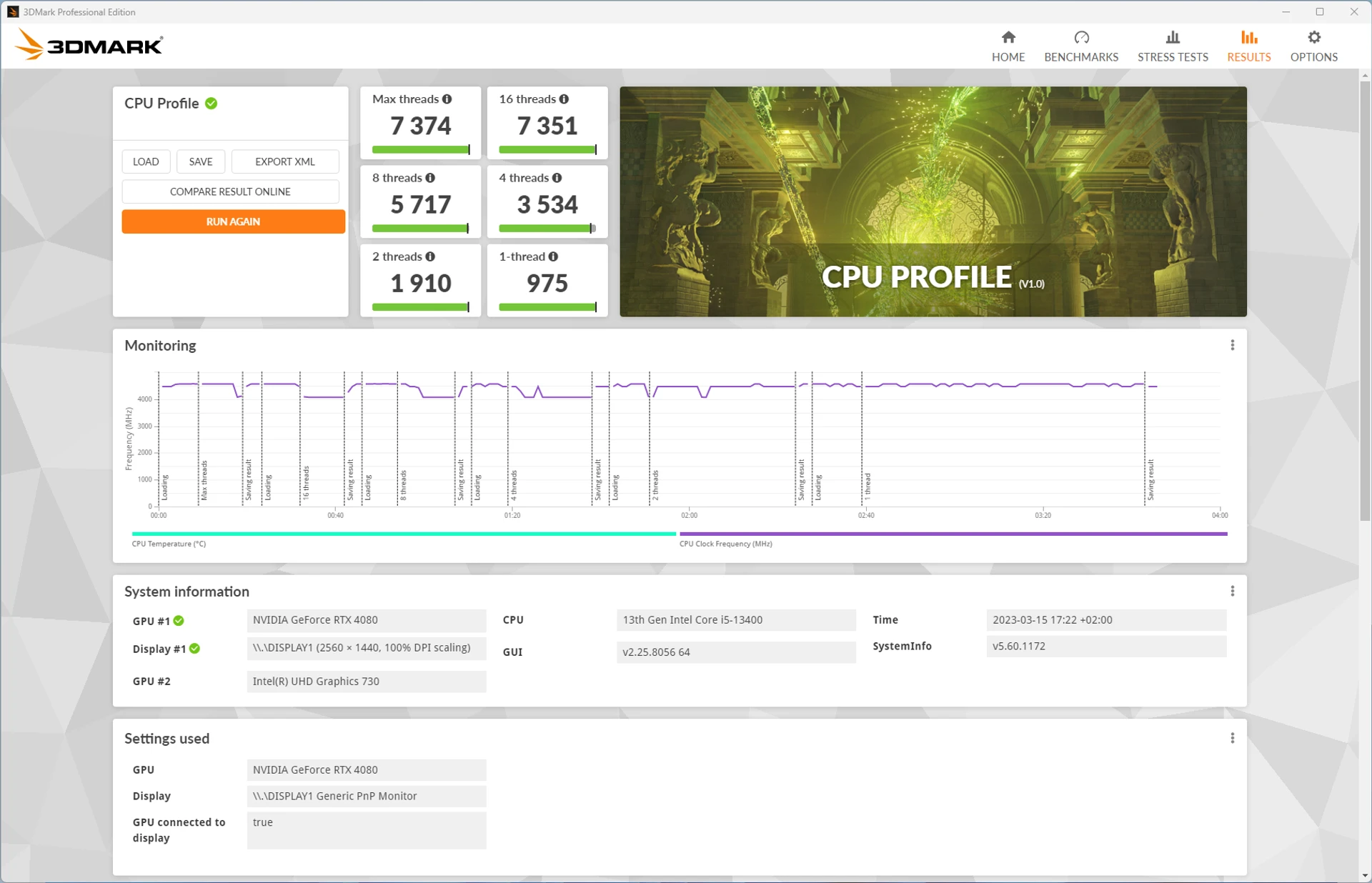
Task: Click the DISPLAY1 Generic PnP Monitor value
Action: pos(367,797)
